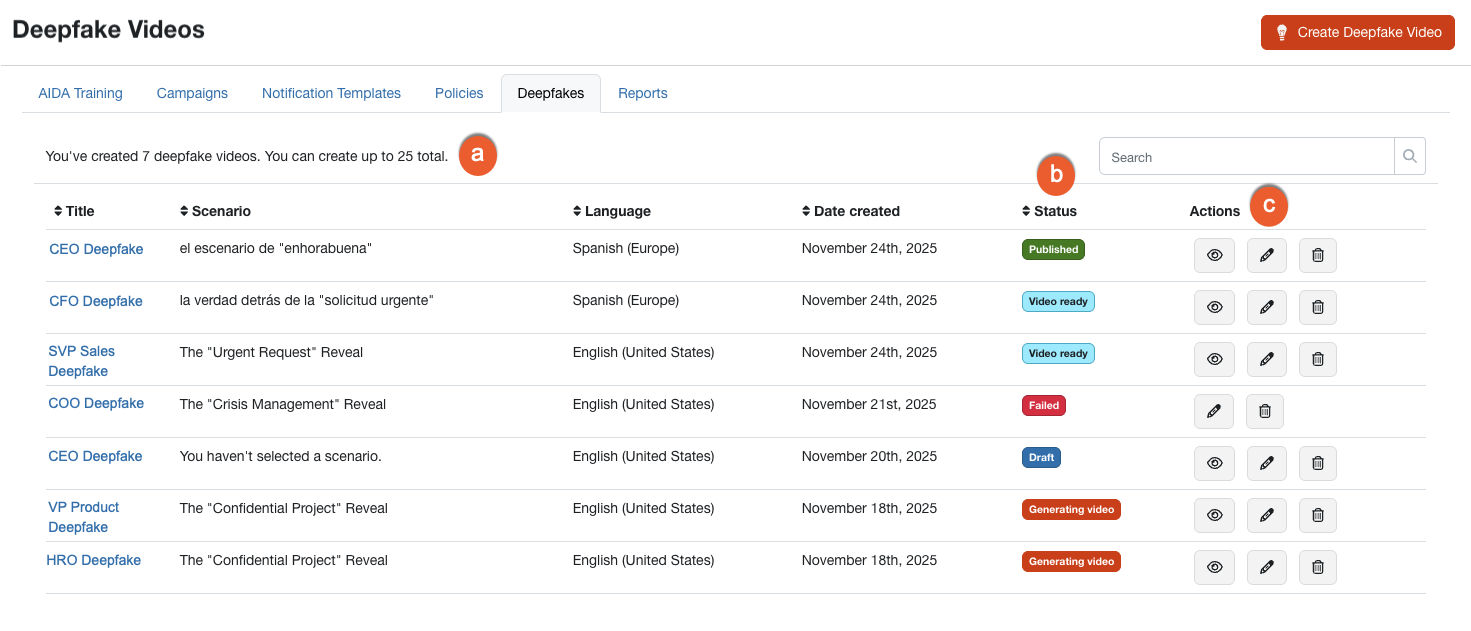
Task: Open the CFO Deepfake title link
Action: (x=96, y=301)
